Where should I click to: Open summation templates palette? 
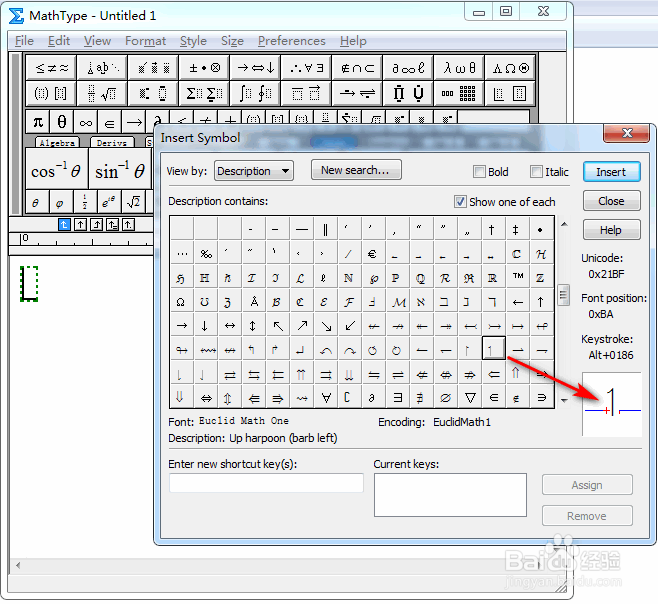pos(204,93)
